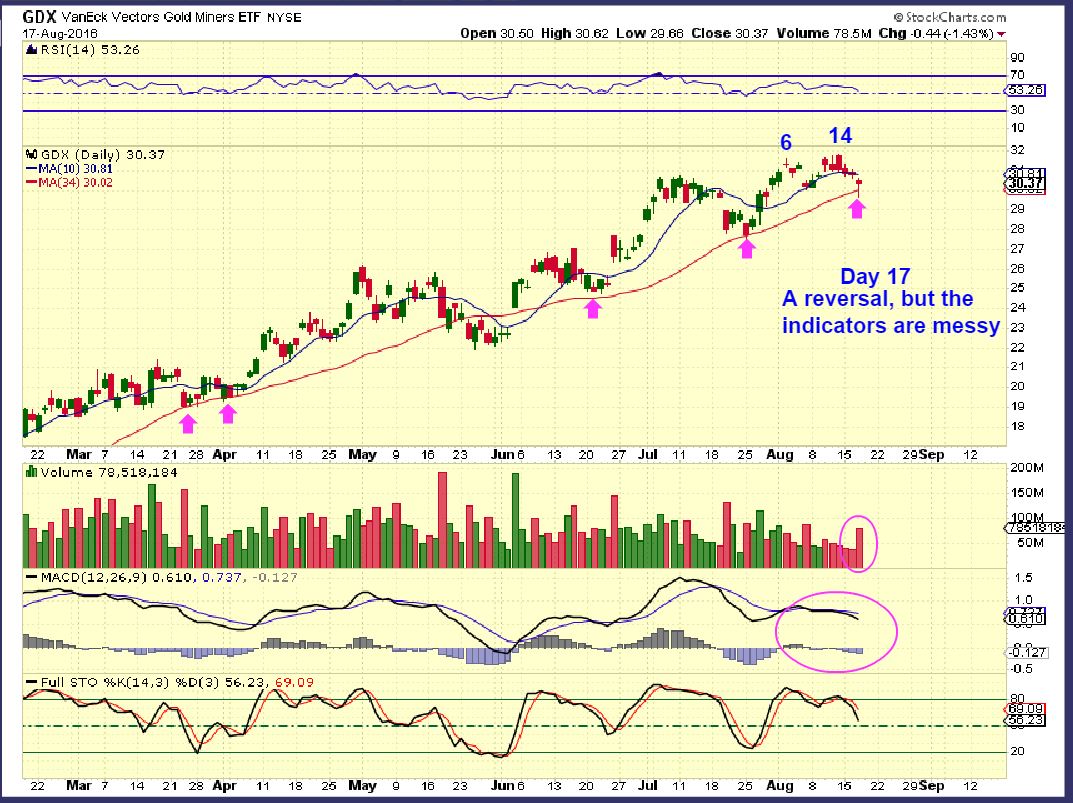Click the blue MA(10) line legend marker
Viewport: 1073px width, 803px height.
pyautogui.click(x=31, y=168)
